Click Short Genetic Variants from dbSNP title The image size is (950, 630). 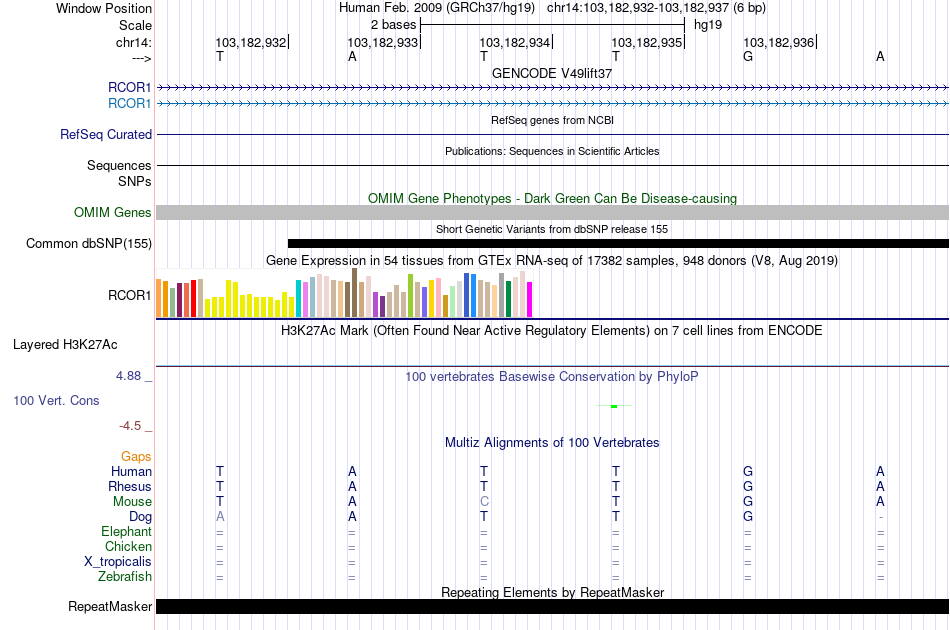[552, 229]
